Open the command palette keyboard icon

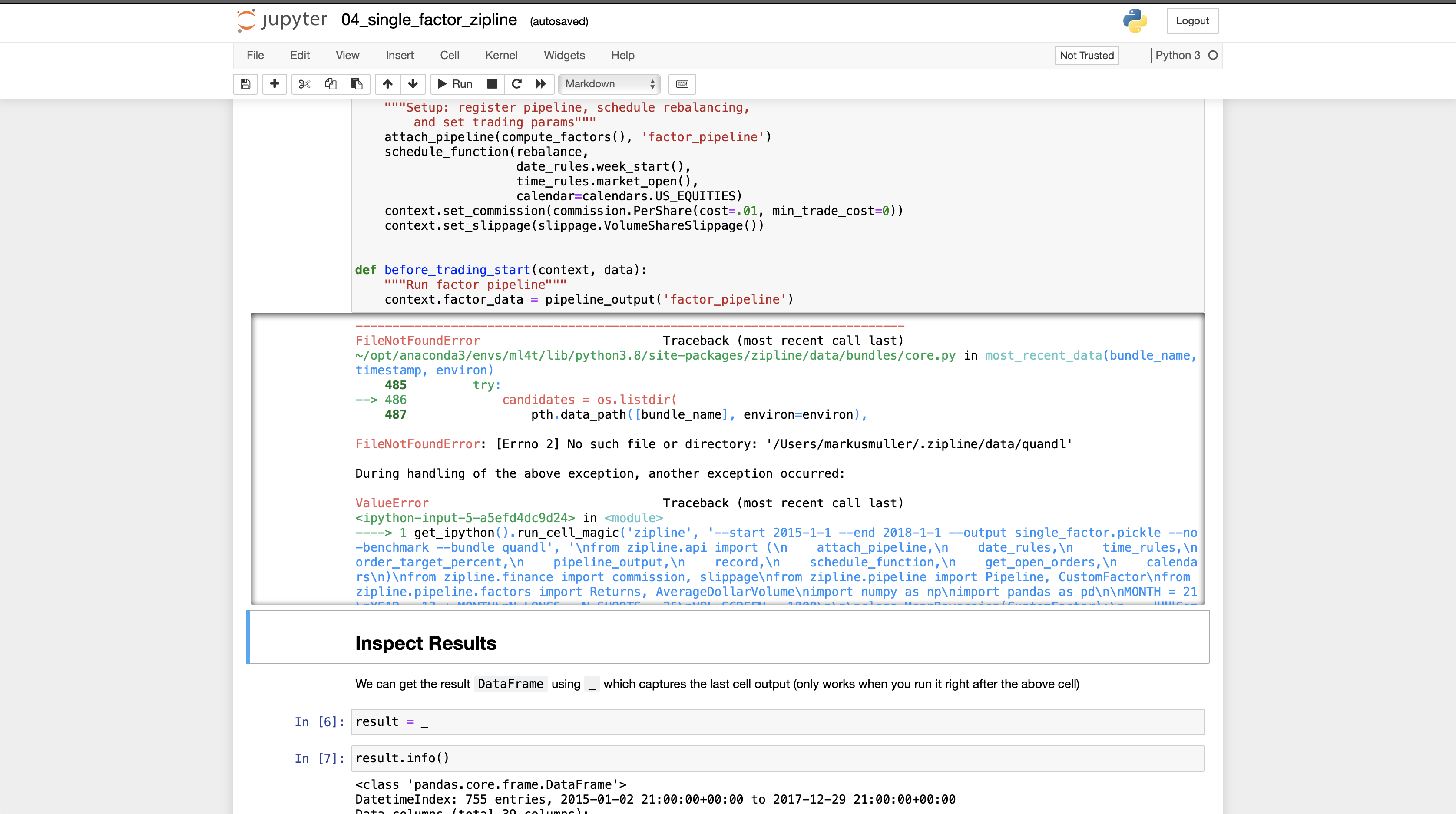[x=682, y=84]
